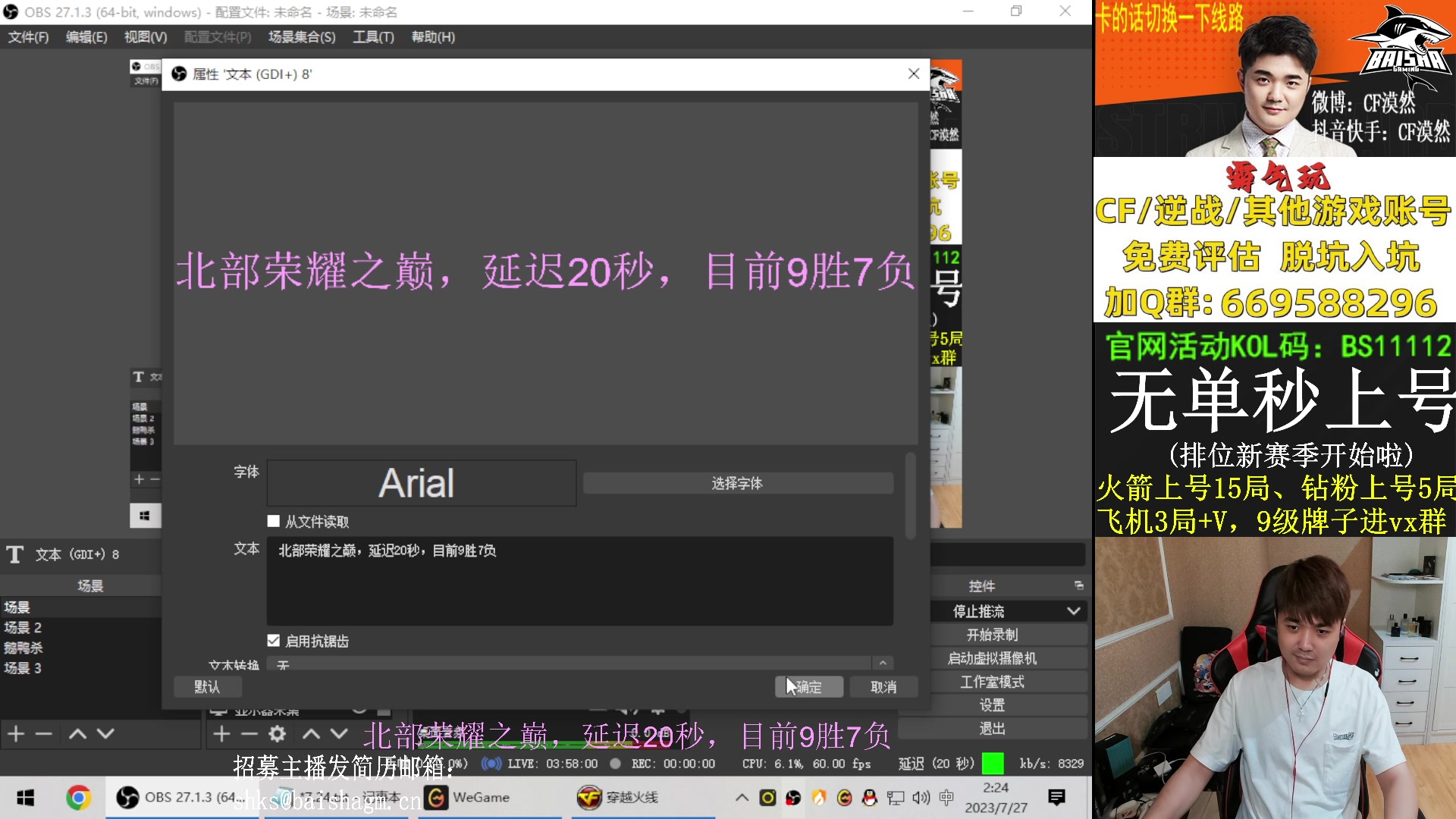Open Chrome from the taskbar
Viewport: 1456px width, 819px height.
click(78, 798)
